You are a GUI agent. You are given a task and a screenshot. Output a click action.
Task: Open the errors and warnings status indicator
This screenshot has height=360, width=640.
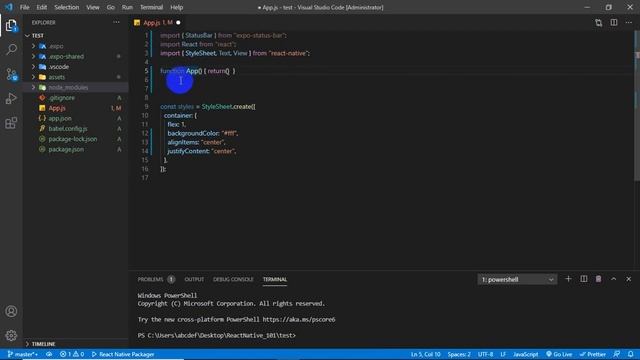pos(72,354)
